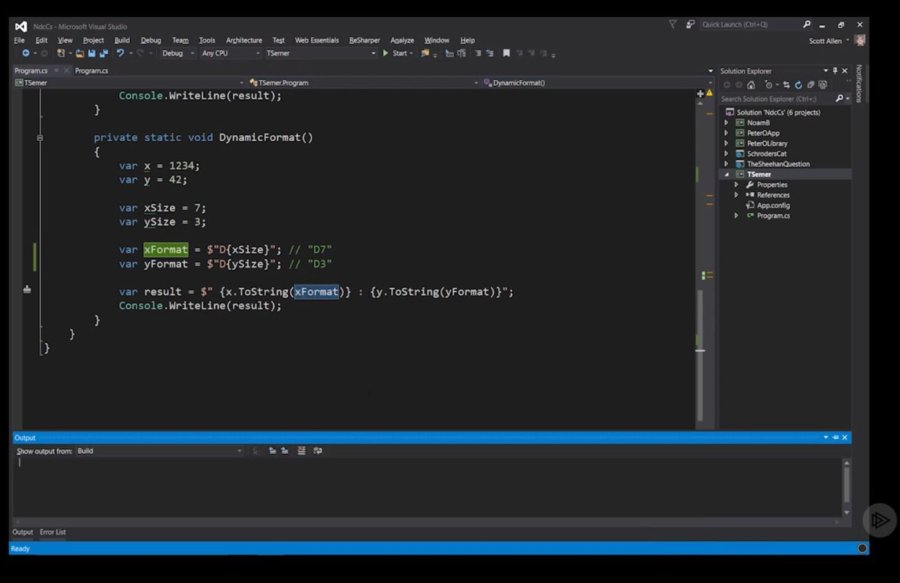900x583 pixels.
Task: Click the notifications filter funnel icon
Action: pos(672,24)
